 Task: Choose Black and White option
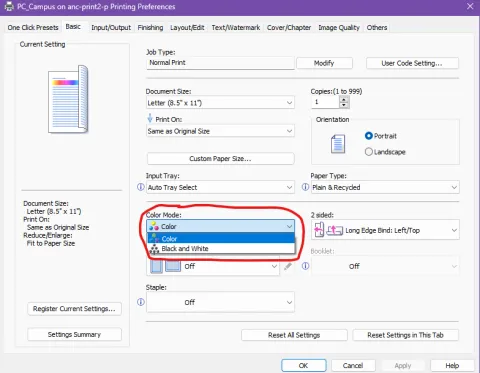221,249
